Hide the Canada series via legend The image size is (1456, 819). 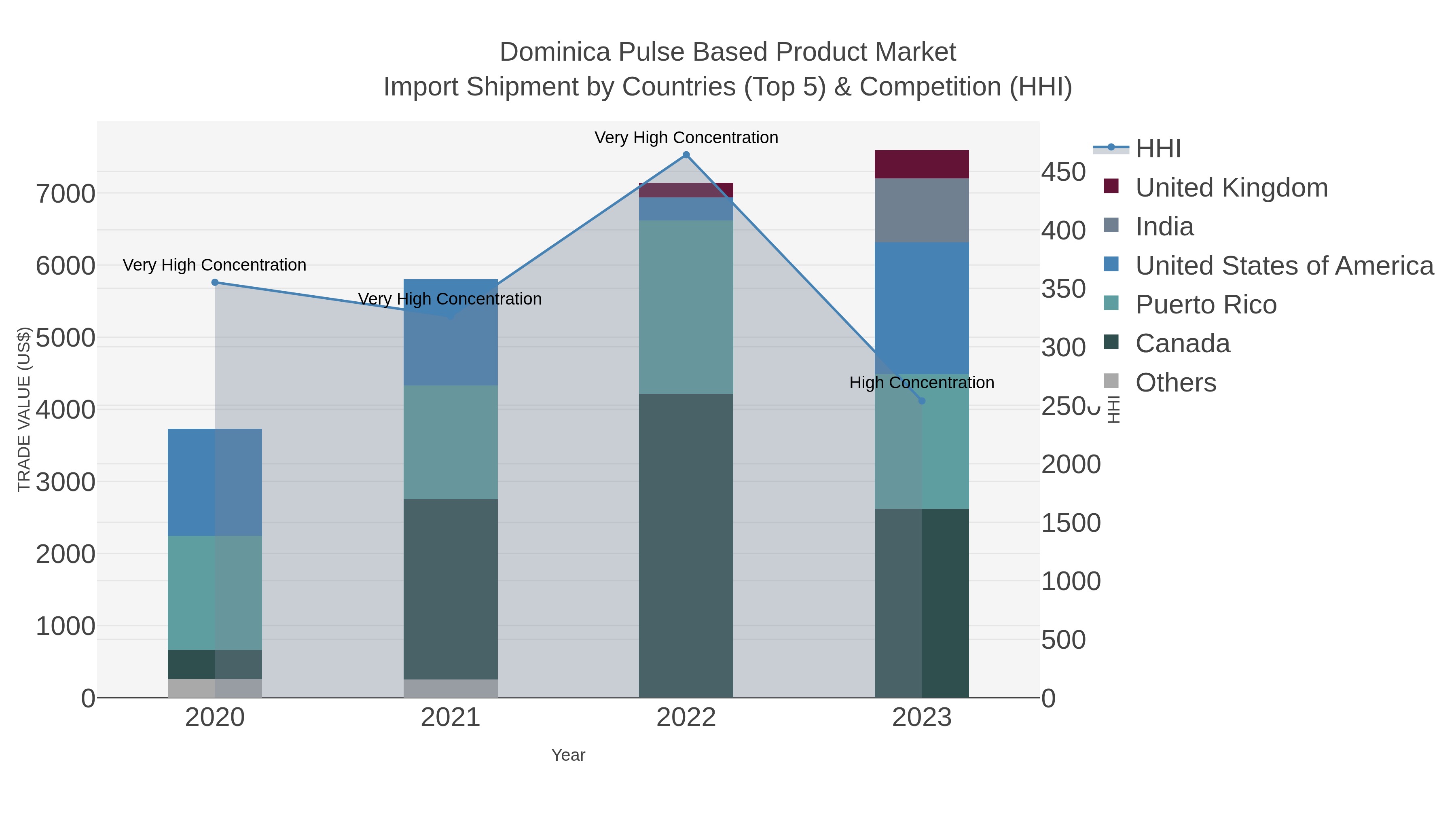click(x=1166, y=344)
